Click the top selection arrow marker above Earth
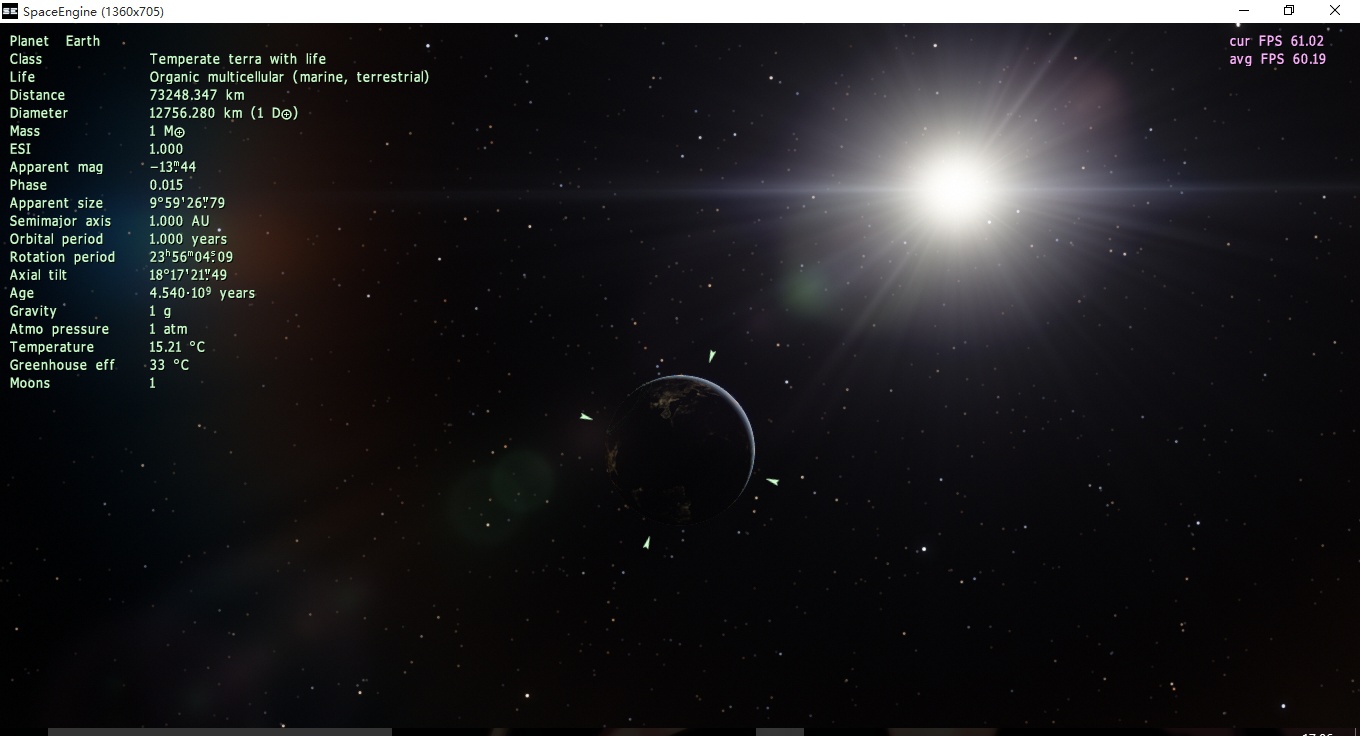 [x=711, y=356]
